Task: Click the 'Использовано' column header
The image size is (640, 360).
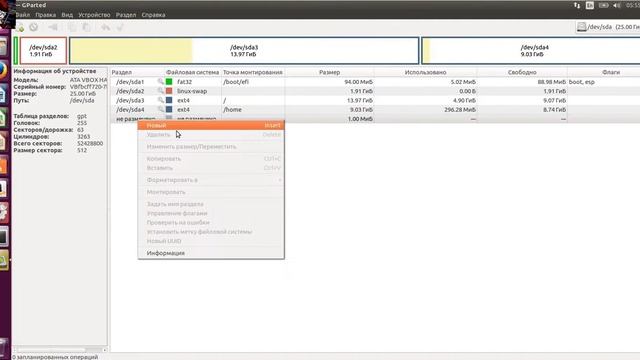Action: pos(425,72)
